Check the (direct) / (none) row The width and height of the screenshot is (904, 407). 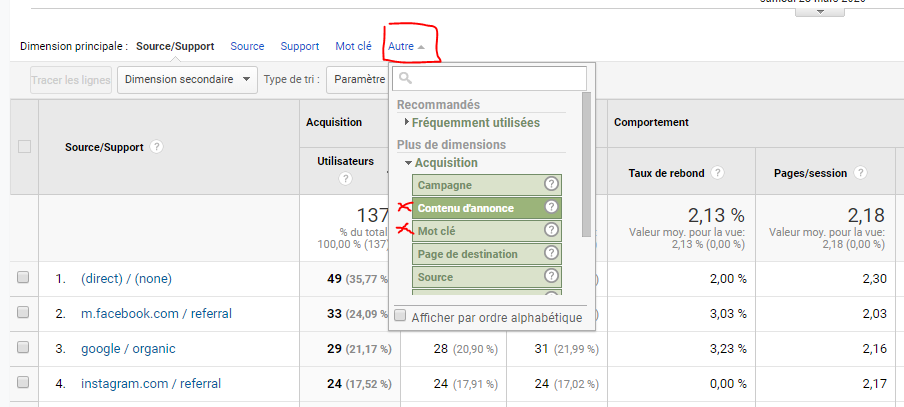coord(23,277)
